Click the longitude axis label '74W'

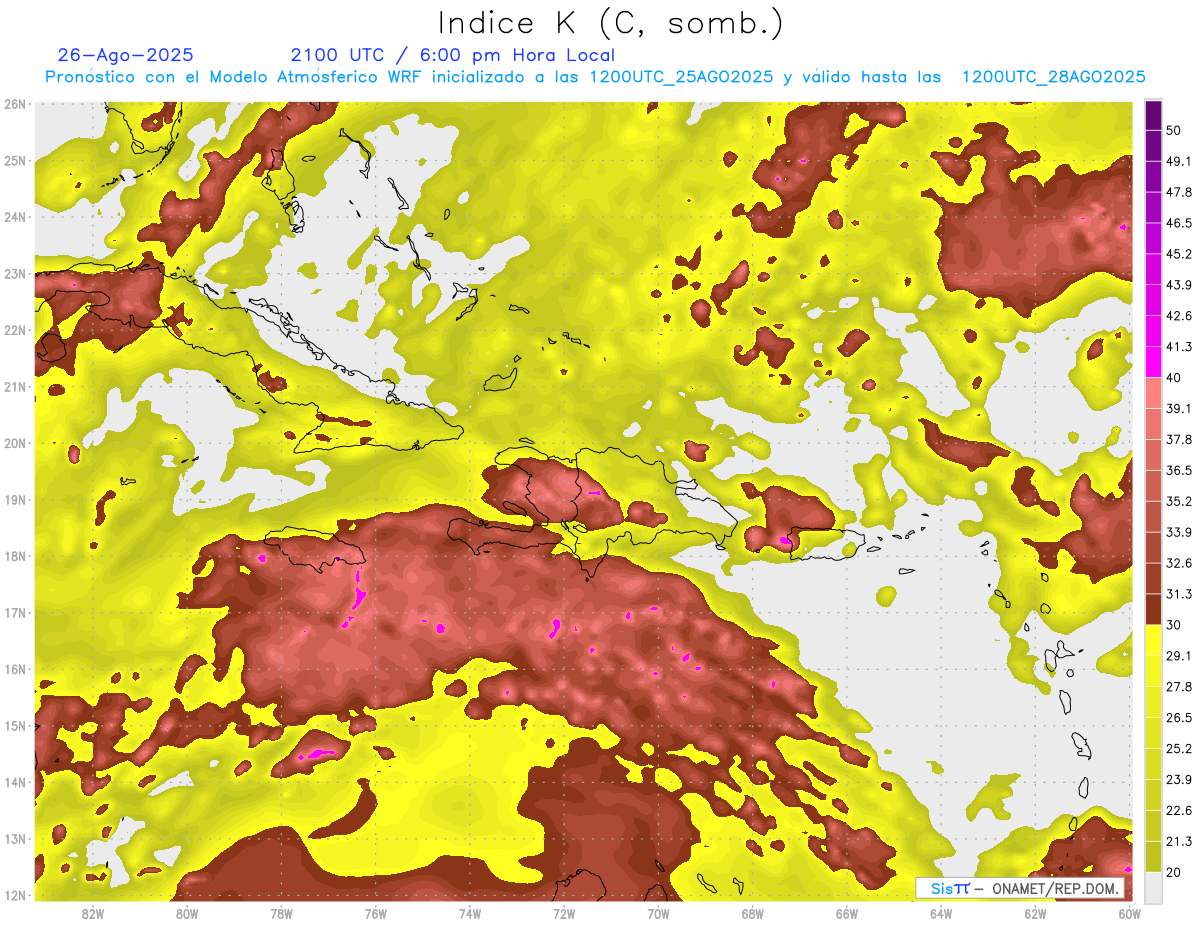point(470,913)
